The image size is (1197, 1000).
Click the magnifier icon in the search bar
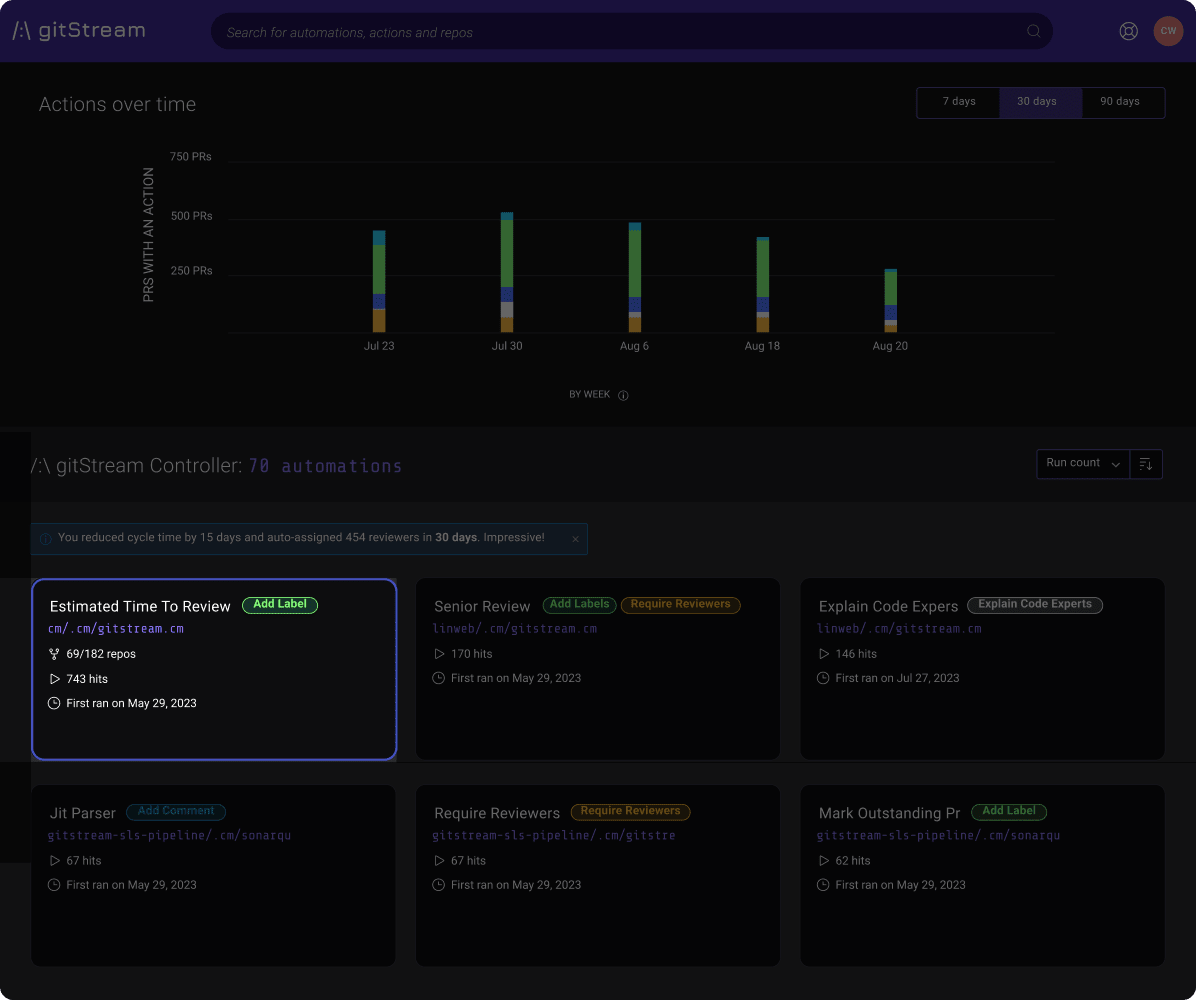1033,31
